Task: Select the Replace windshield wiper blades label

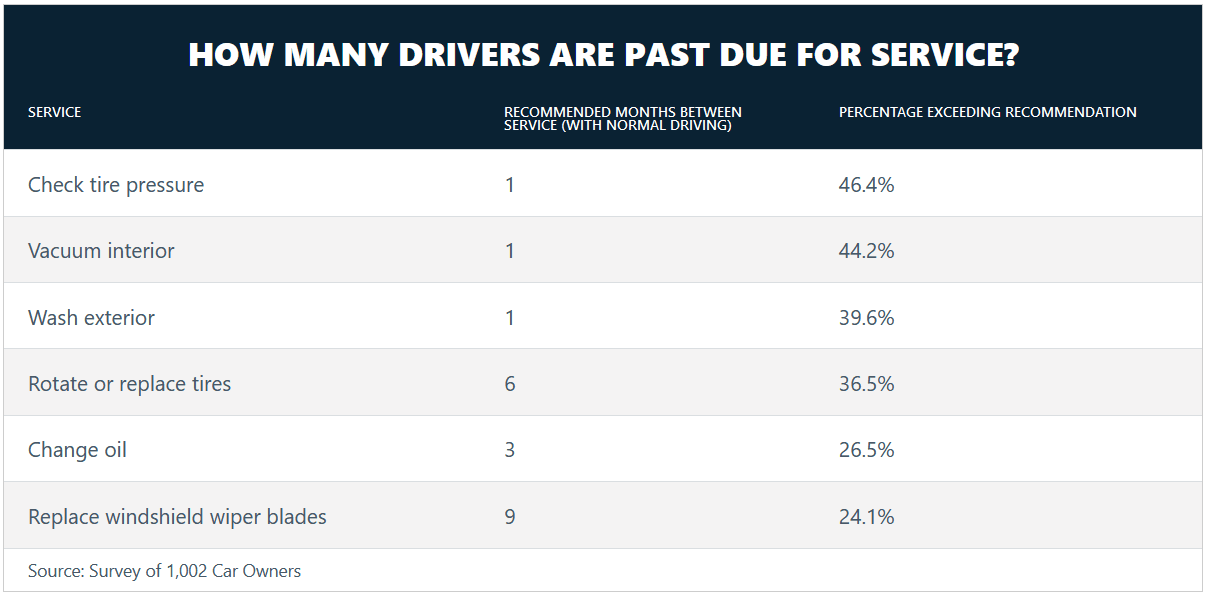Action: pos(177,517)
